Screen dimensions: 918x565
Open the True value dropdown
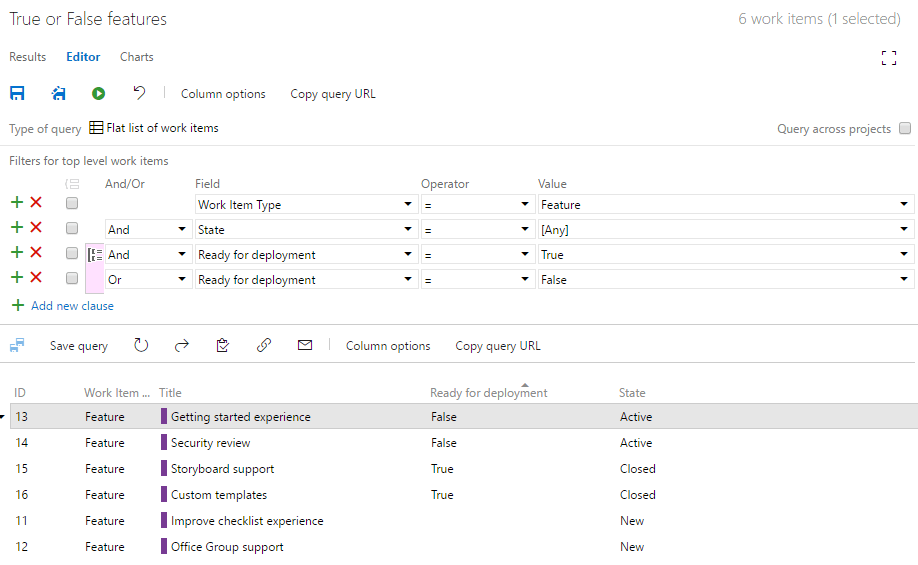click(x=904, y=255)
